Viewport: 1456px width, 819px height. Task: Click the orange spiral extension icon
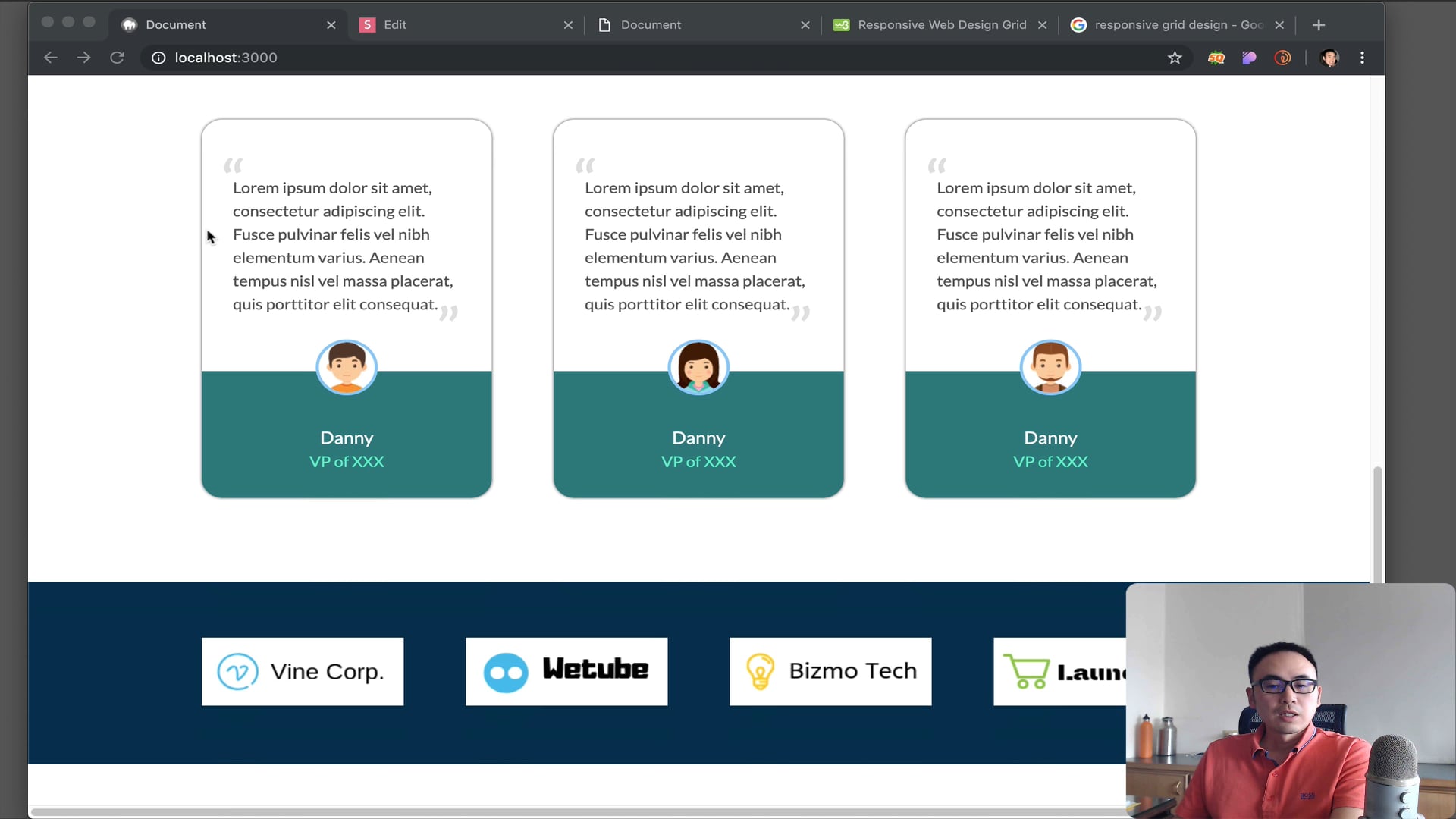tap(1282, 58)
